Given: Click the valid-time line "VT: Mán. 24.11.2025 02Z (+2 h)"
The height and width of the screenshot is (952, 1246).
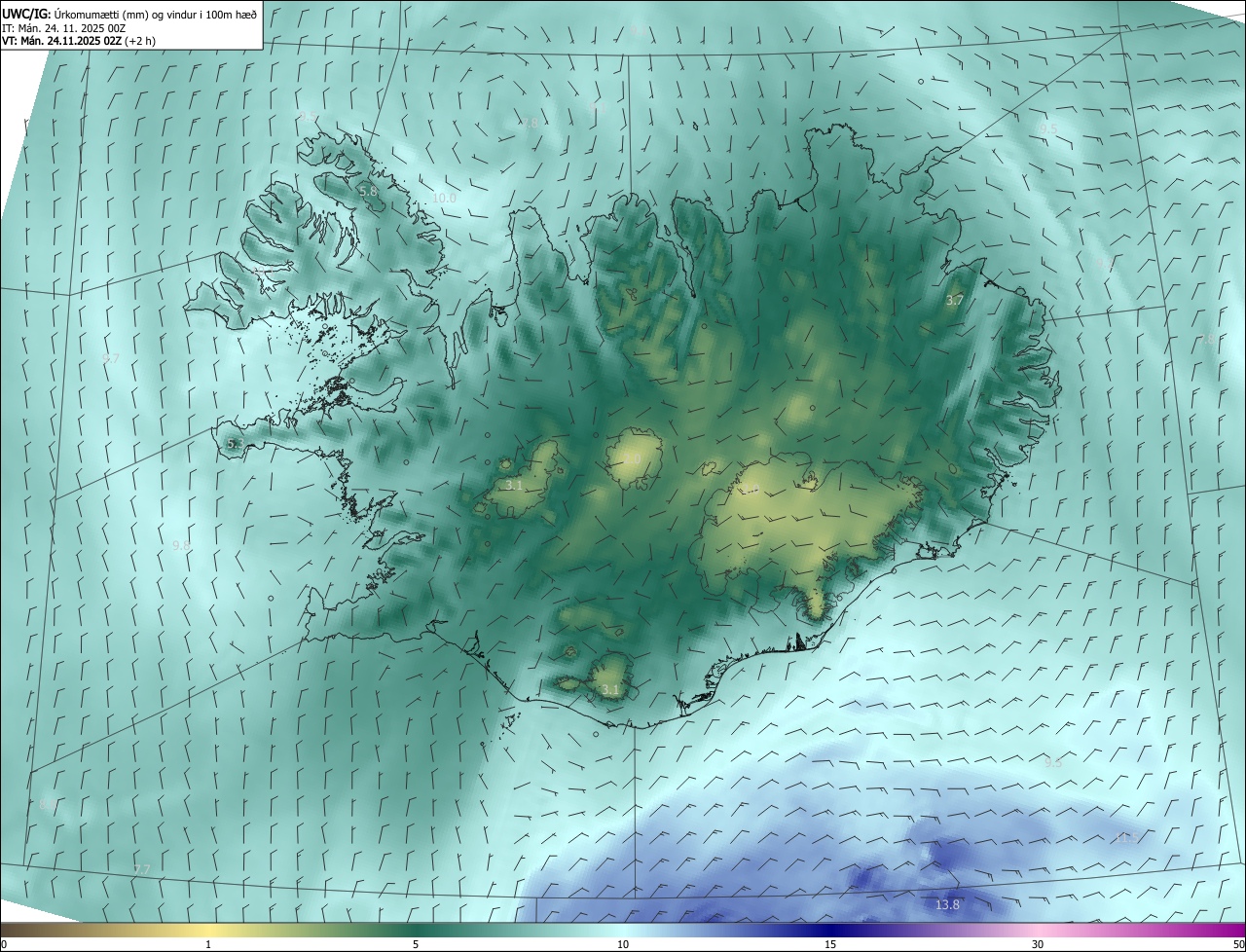Looking at the screenshot, I should click(x=78, y=41).
